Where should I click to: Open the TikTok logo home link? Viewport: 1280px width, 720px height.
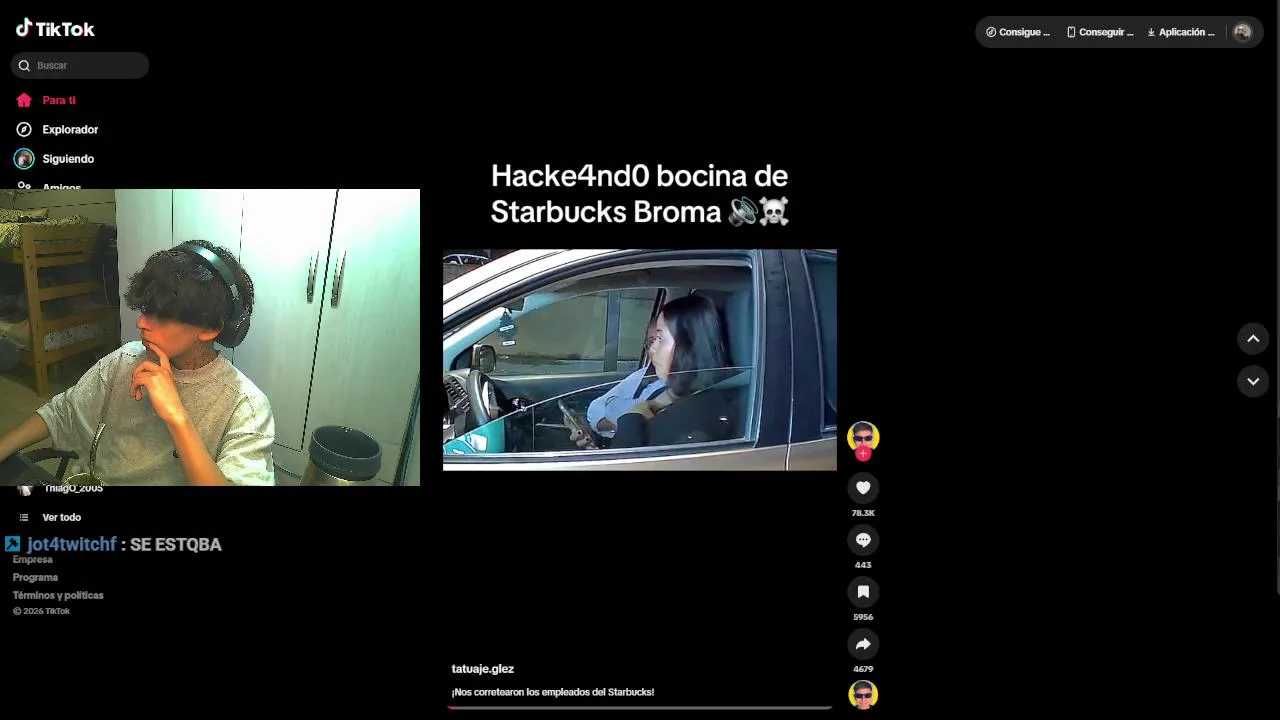55,29
